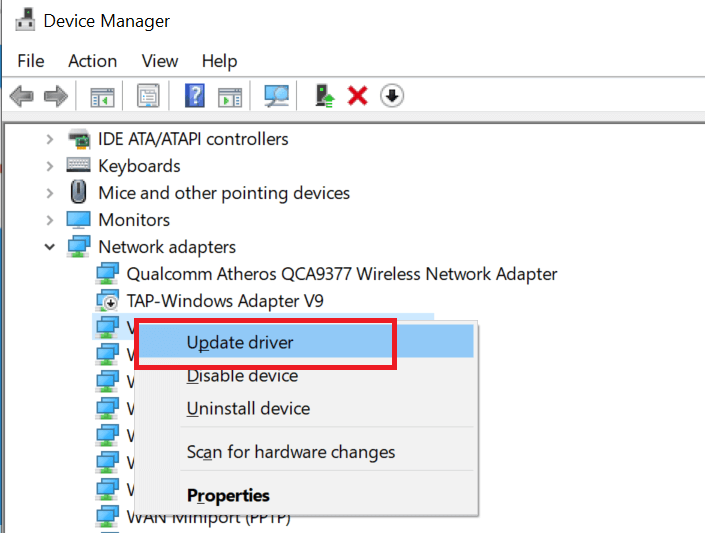705x533 pixels.
Task: Choose Uninstall device from context menu
Action: (x=305, y=408)
